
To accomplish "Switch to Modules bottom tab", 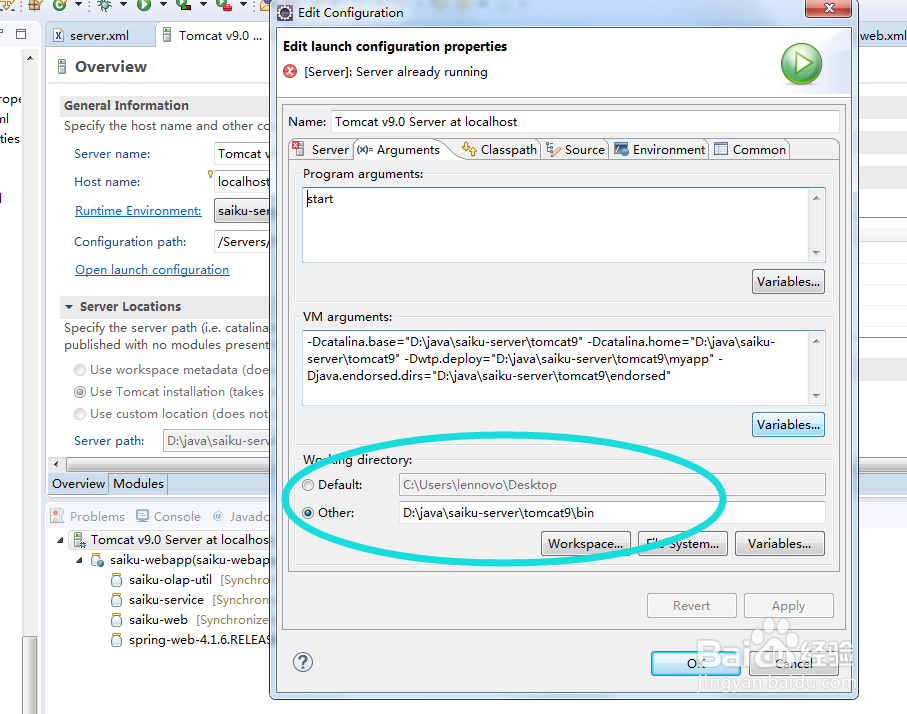I will click(x=138, y=484).
